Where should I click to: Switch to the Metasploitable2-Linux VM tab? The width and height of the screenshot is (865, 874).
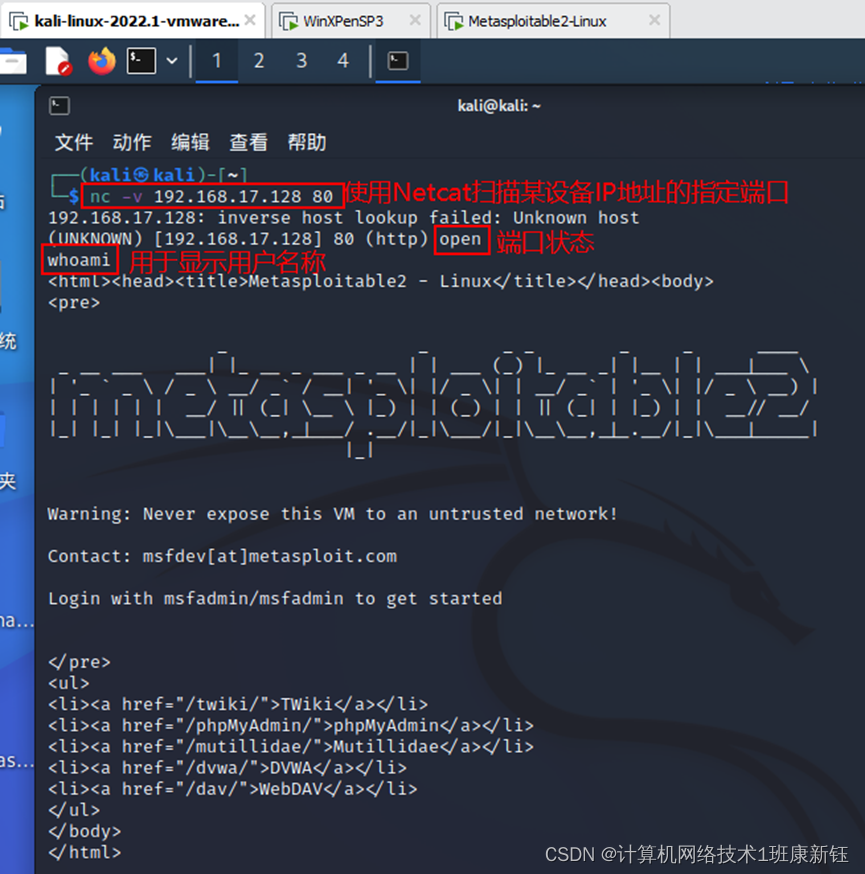(553, 21)
